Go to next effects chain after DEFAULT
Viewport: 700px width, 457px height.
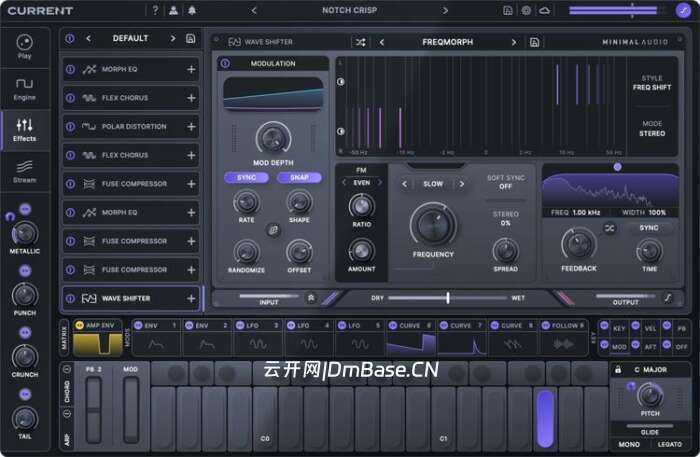coord(173,39)
